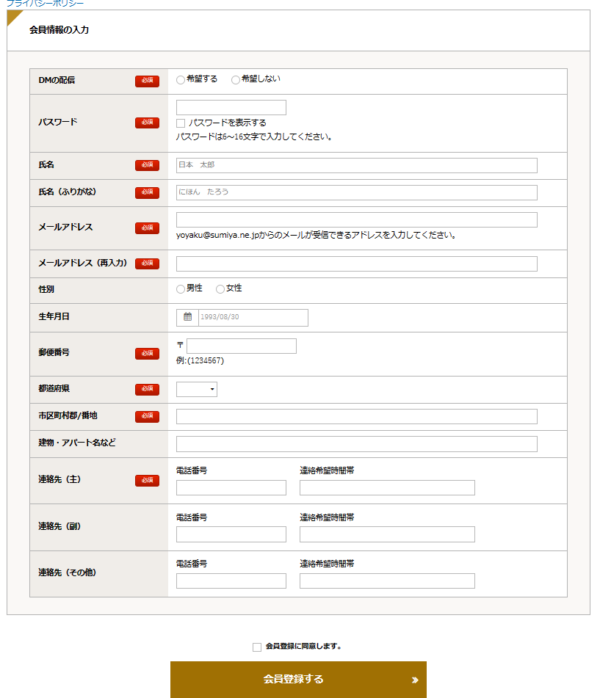Click the 連絡先(その他) 電話番号 field

click(x=231, y=581)
